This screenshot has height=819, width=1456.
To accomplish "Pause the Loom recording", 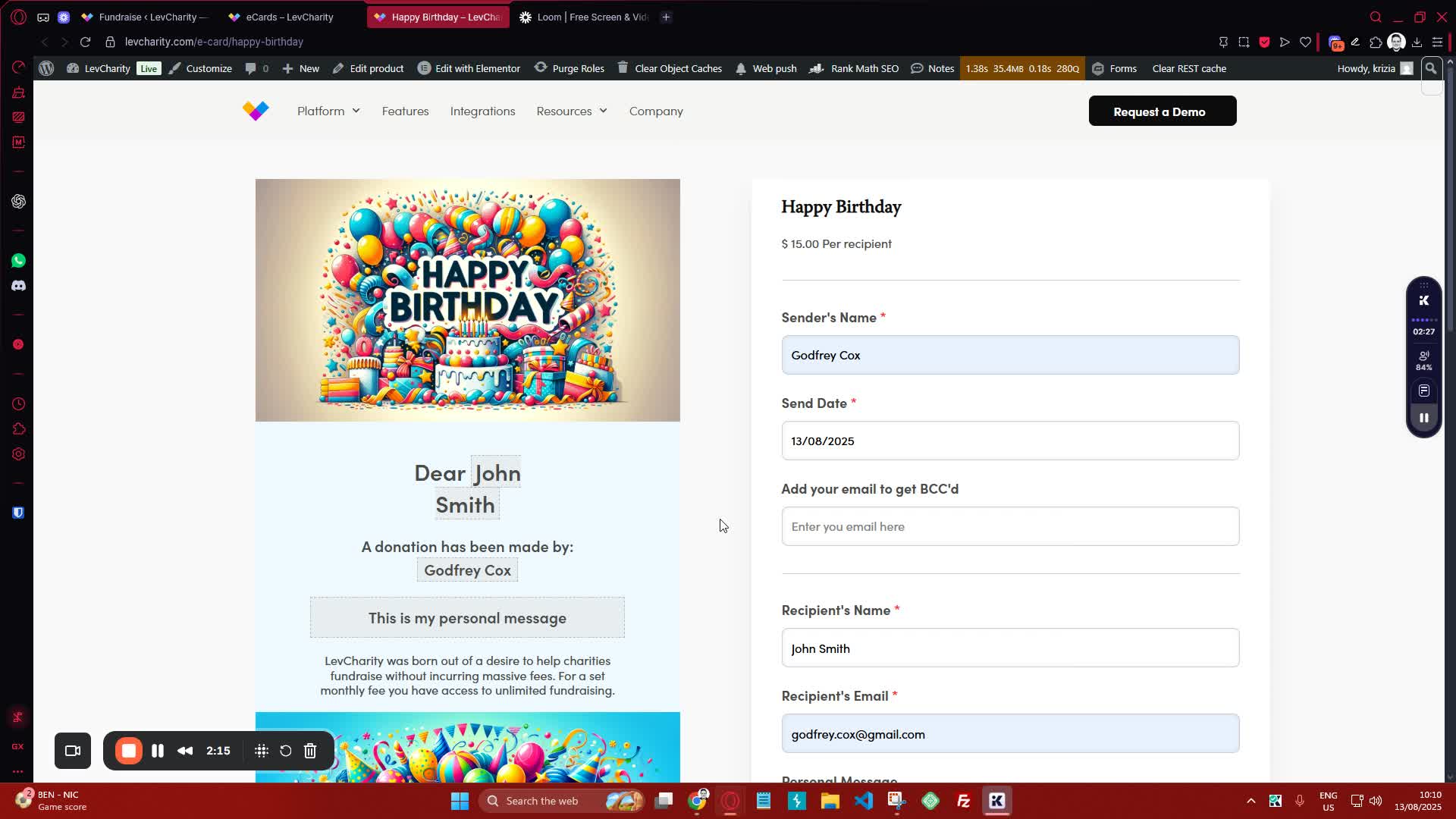I will 158,751.
